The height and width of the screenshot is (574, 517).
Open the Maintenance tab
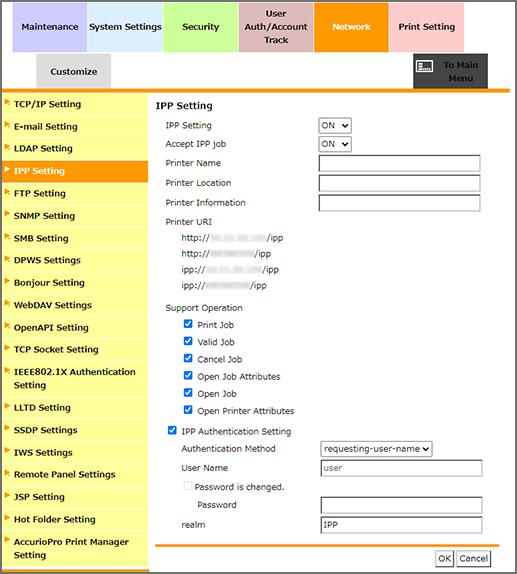[50, 27]
